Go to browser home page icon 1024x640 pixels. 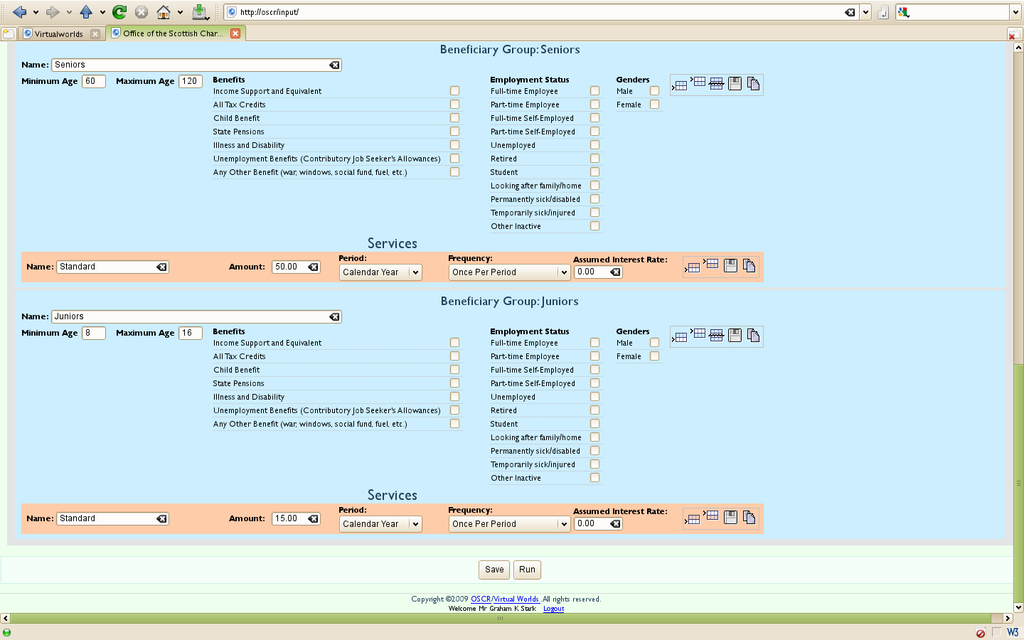pyautogui.click(x=163, y=12)
